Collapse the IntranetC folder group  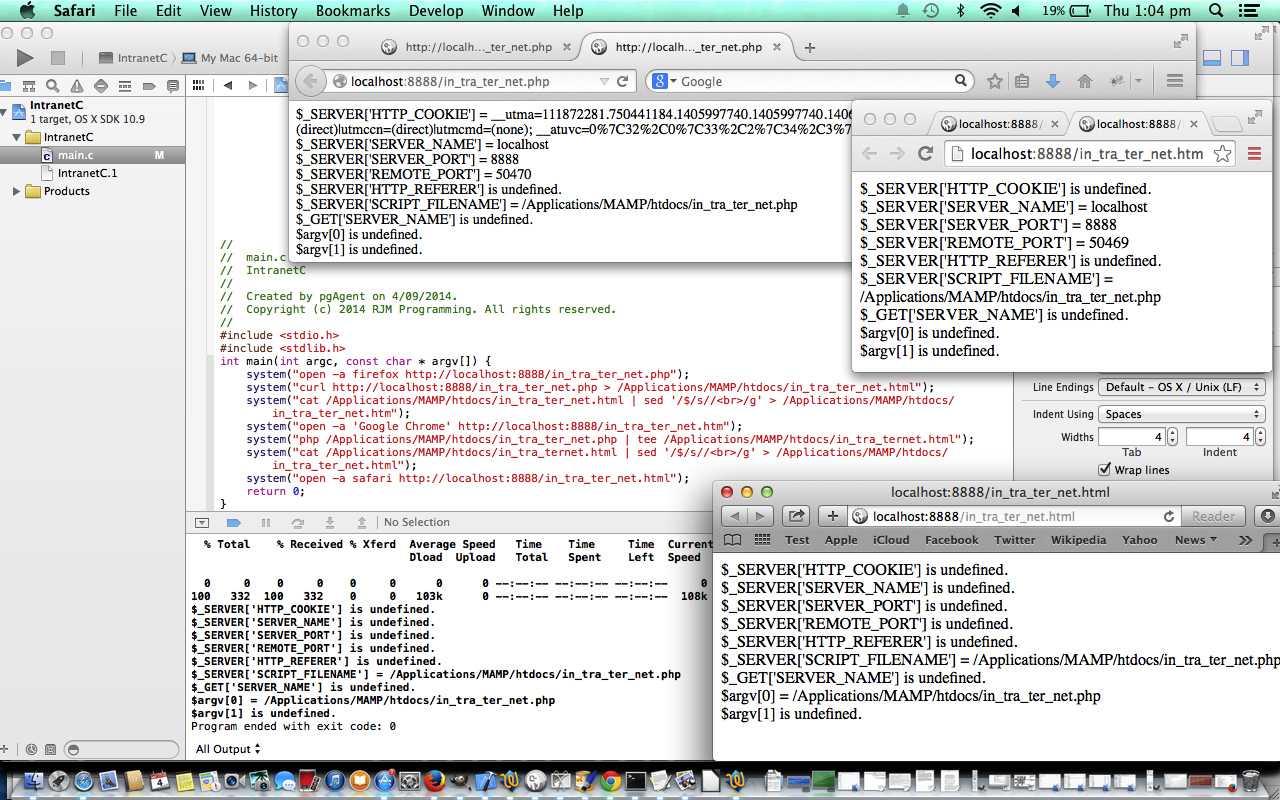point(16,137)
